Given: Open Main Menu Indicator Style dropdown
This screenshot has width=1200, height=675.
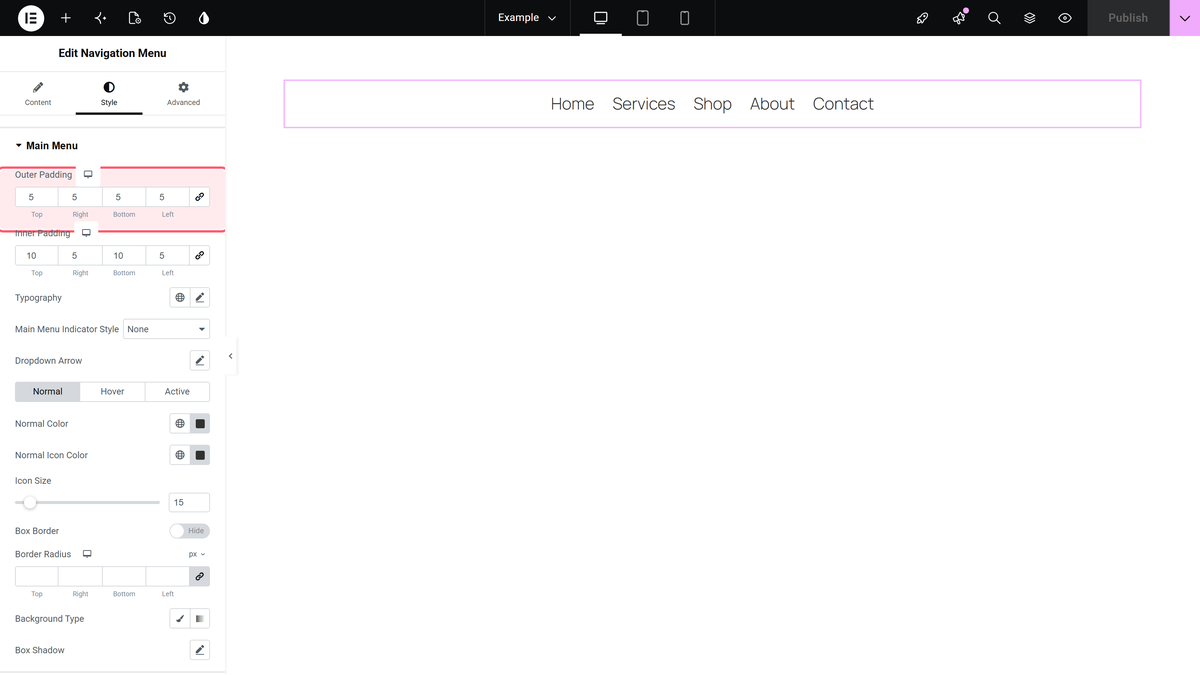Looking at the screenshot, I should pos(166,329).
